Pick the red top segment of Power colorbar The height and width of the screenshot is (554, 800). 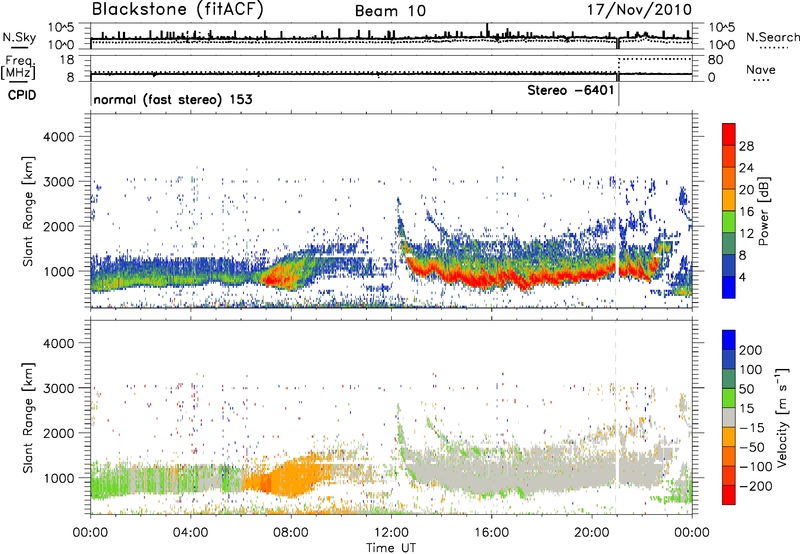(729, 134)
